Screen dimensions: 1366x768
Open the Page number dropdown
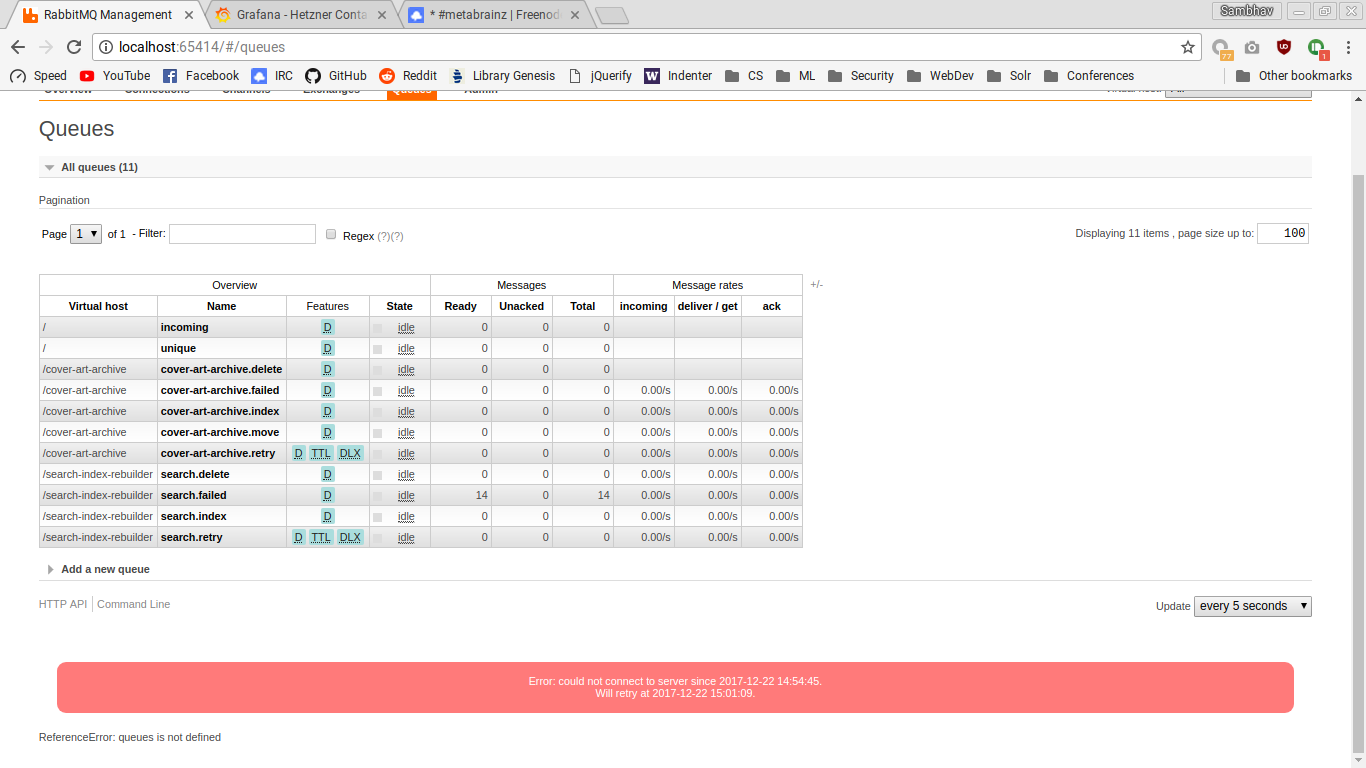click(x=86, y=234)
